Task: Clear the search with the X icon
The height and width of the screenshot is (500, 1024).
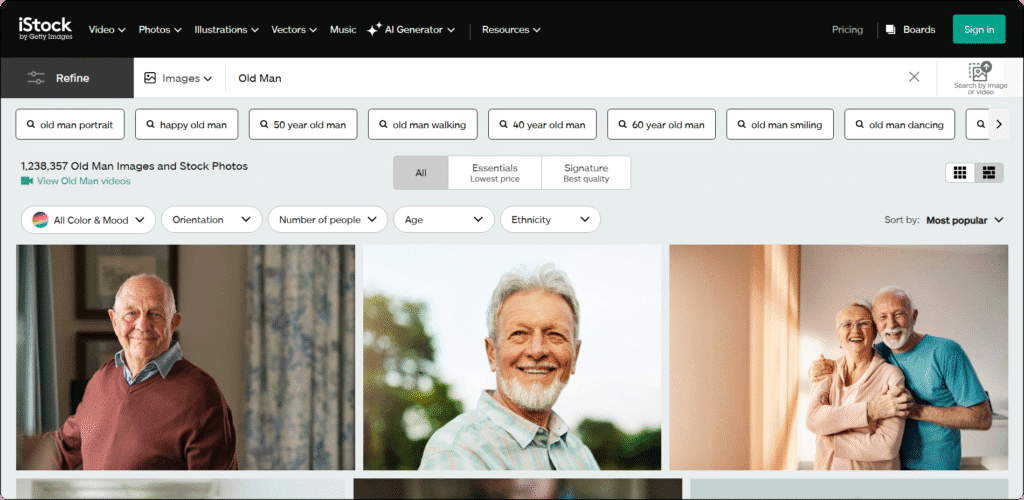Action: tap(914, 77)
